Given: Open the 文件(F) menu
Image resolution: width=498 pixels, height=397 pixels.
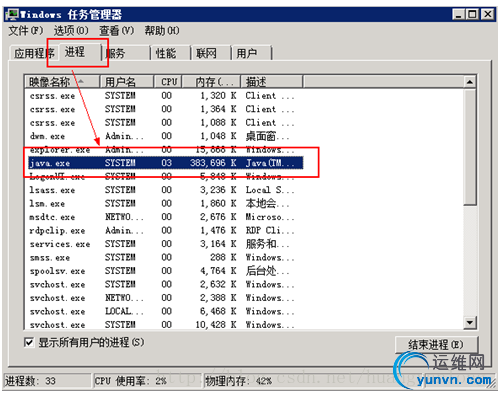Looking at the screenshot, I should click(26, 31).
